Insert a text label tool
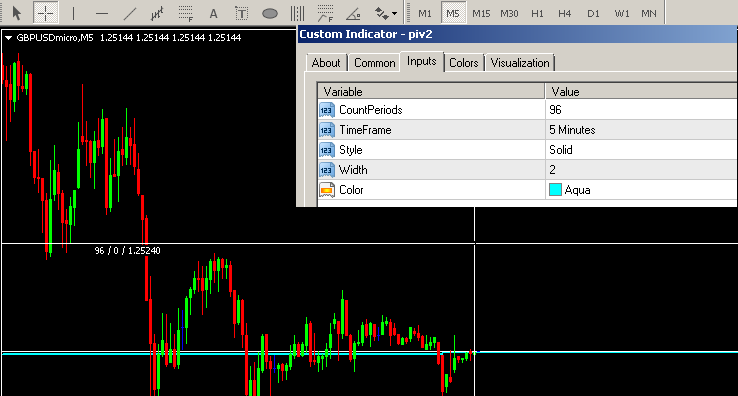The image size is (738, 396). coord(241,13)
